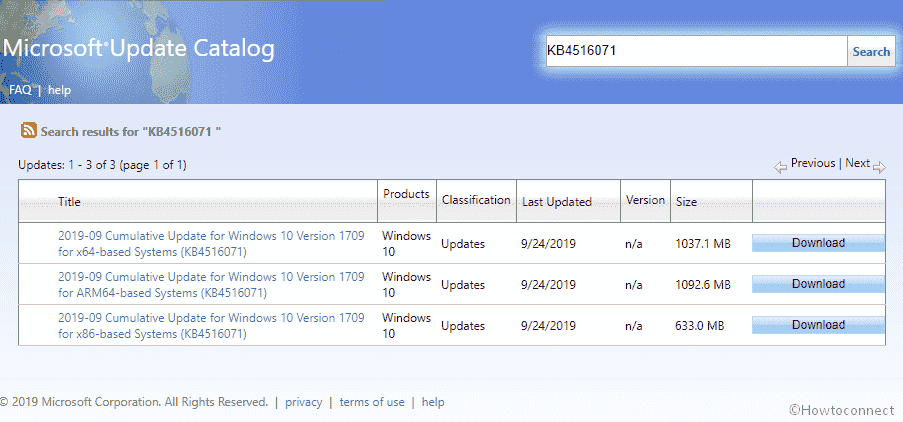The width and height of the screenshot is (903, 422).
Task: Go to Previous results page
Action: (x=813, y=163)
